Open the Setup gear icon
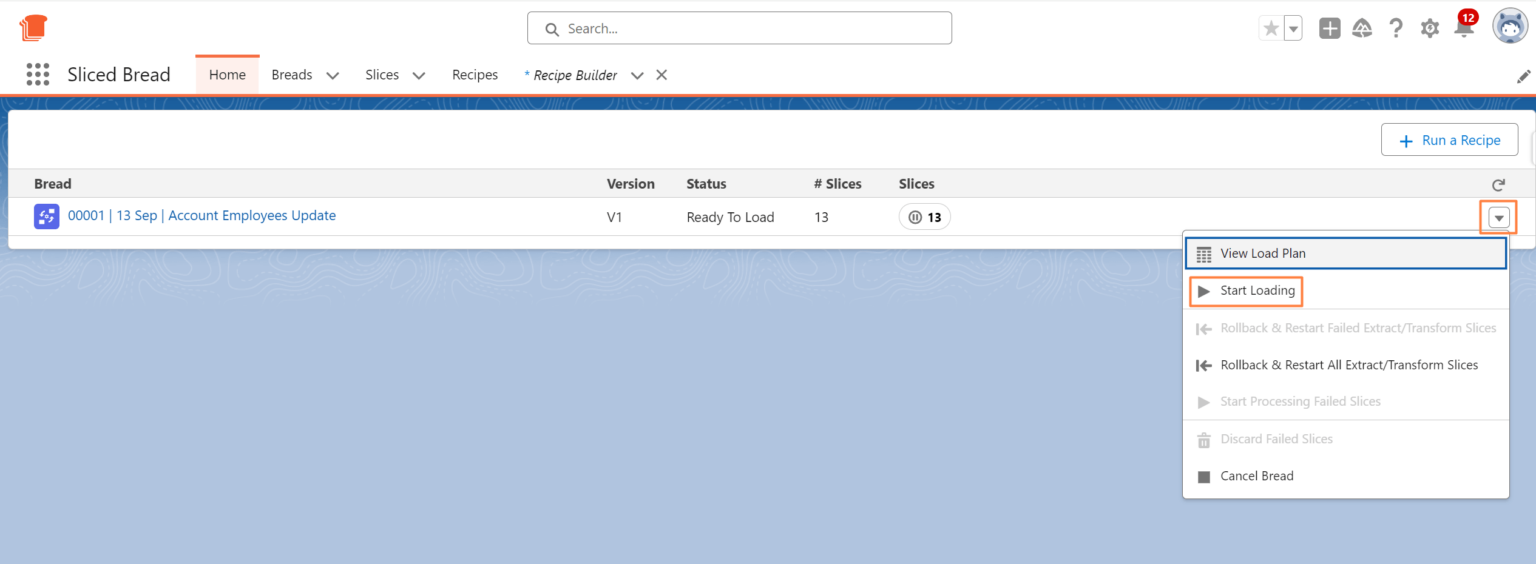The height and width of the screenshot is (564, 1536). (1430, 29)
